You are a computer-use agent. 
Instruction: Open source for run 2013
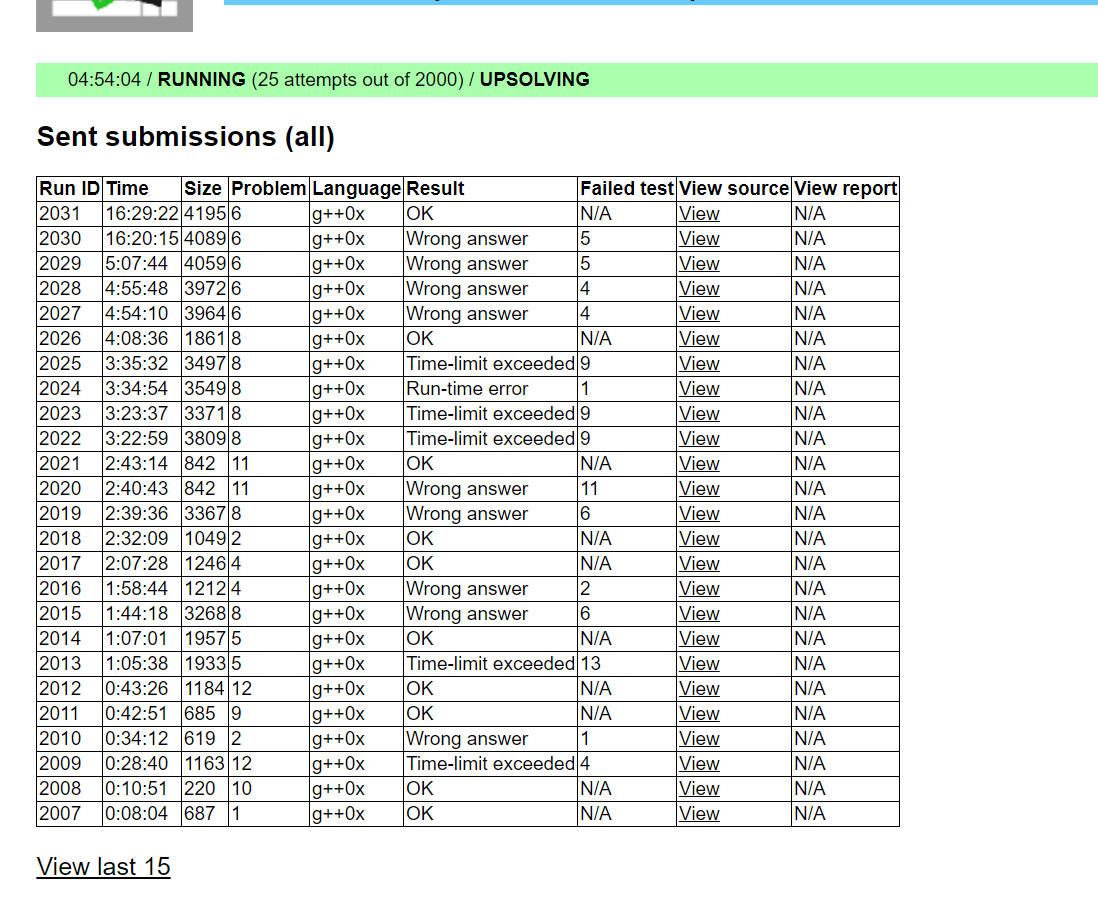(699, 664)
